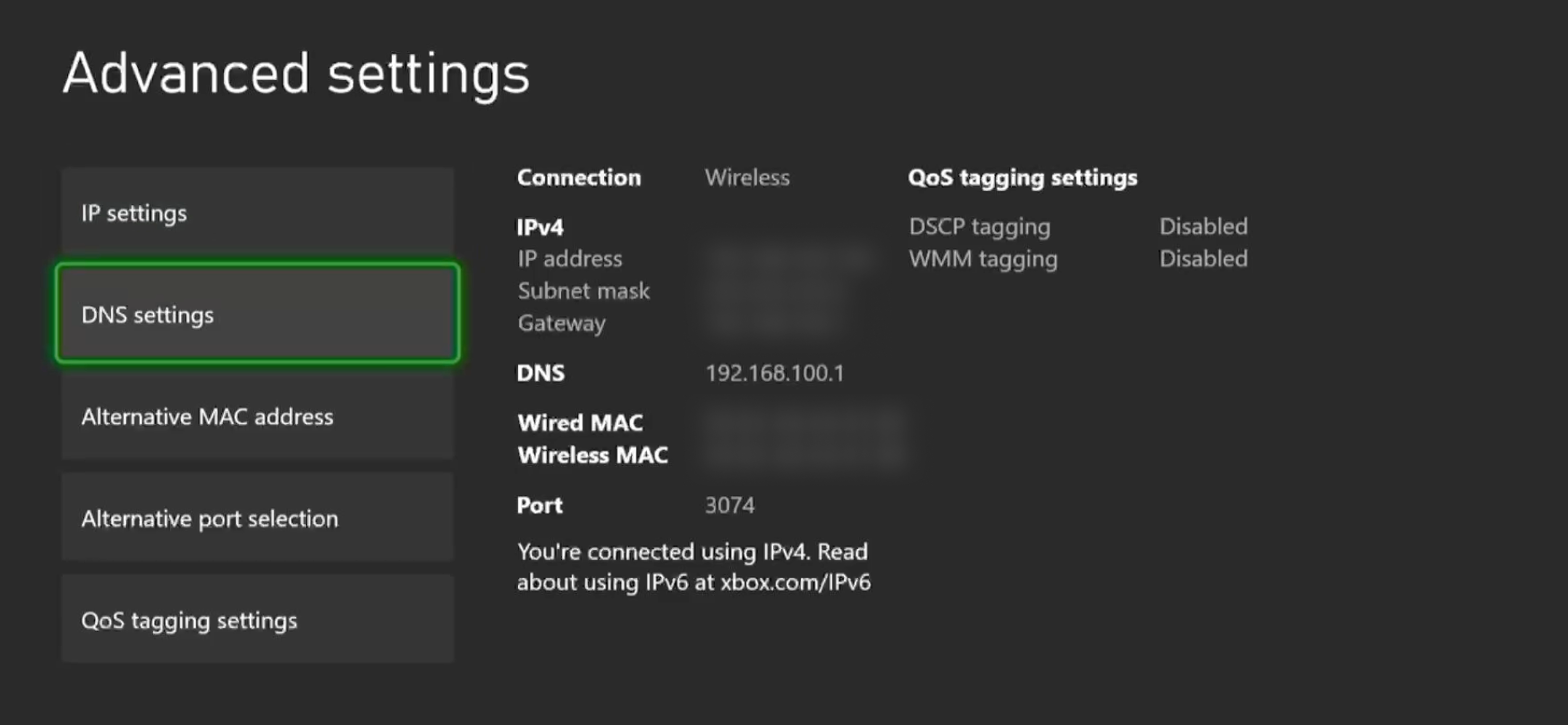Choose Alternative port selection
The width and height of the screenshot is (1568, 725).
click(257, 519)
